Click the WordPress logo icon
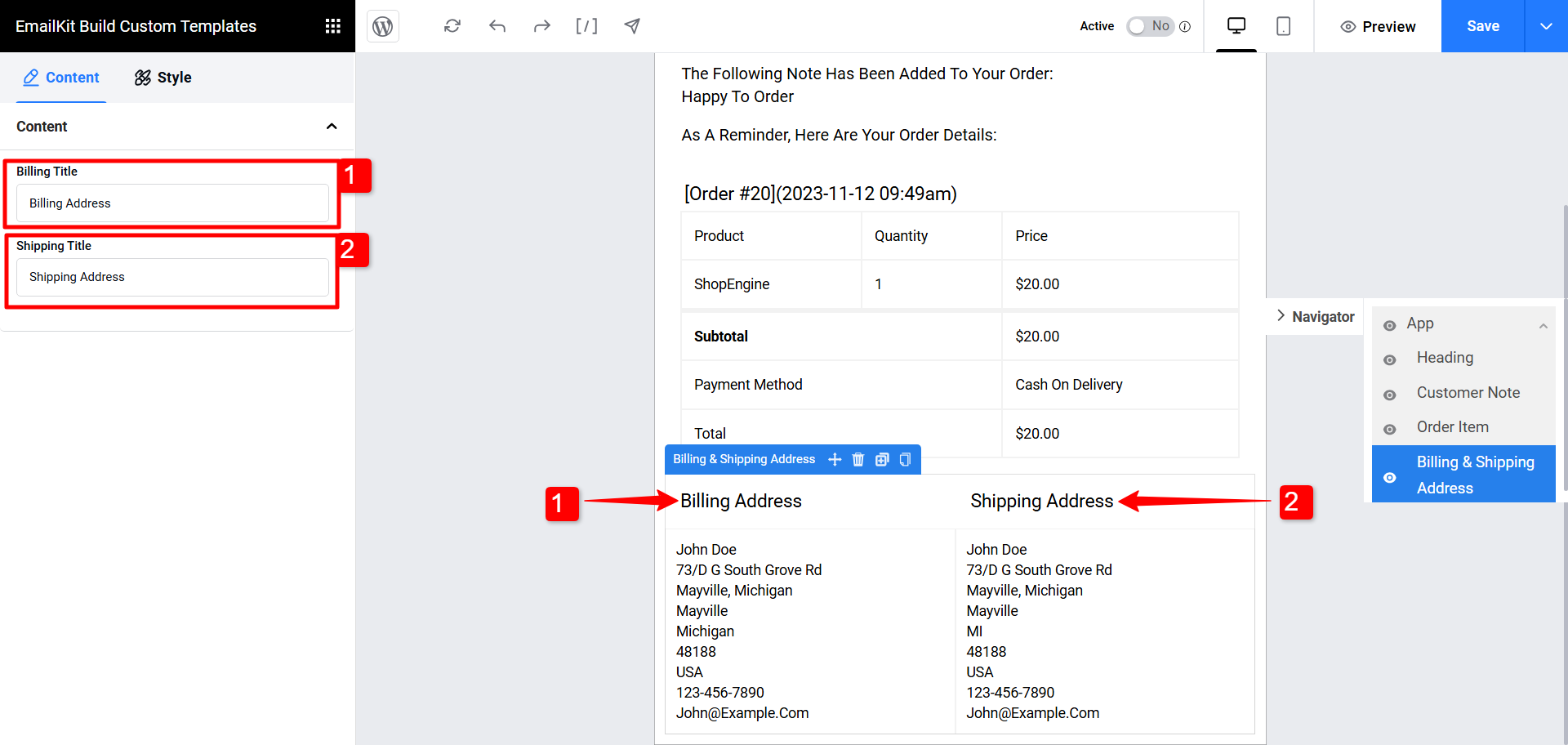Screen dimensions: 1568x745 pos(383,26)
